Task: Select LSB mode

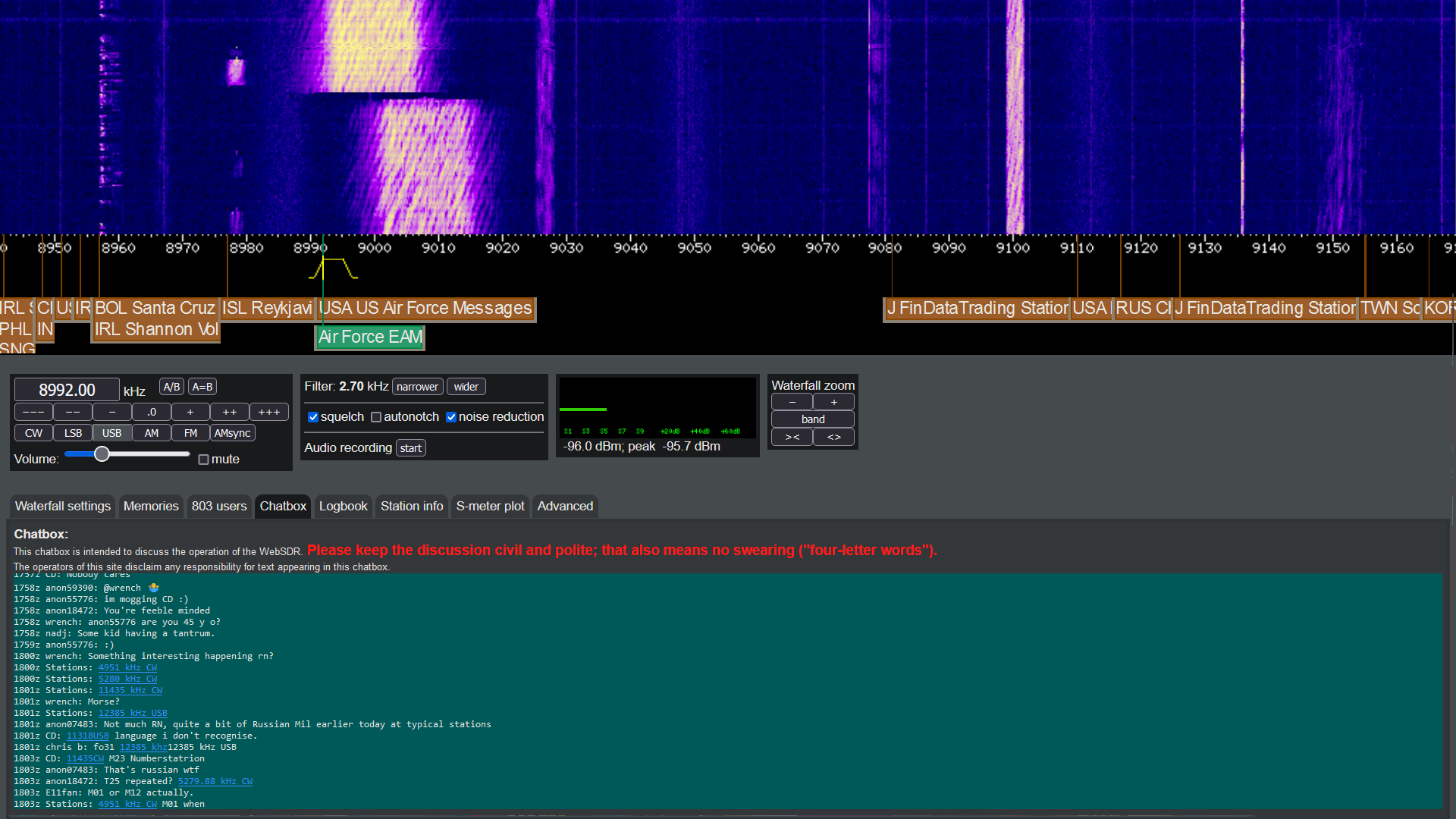Action: tap(73, 433)
